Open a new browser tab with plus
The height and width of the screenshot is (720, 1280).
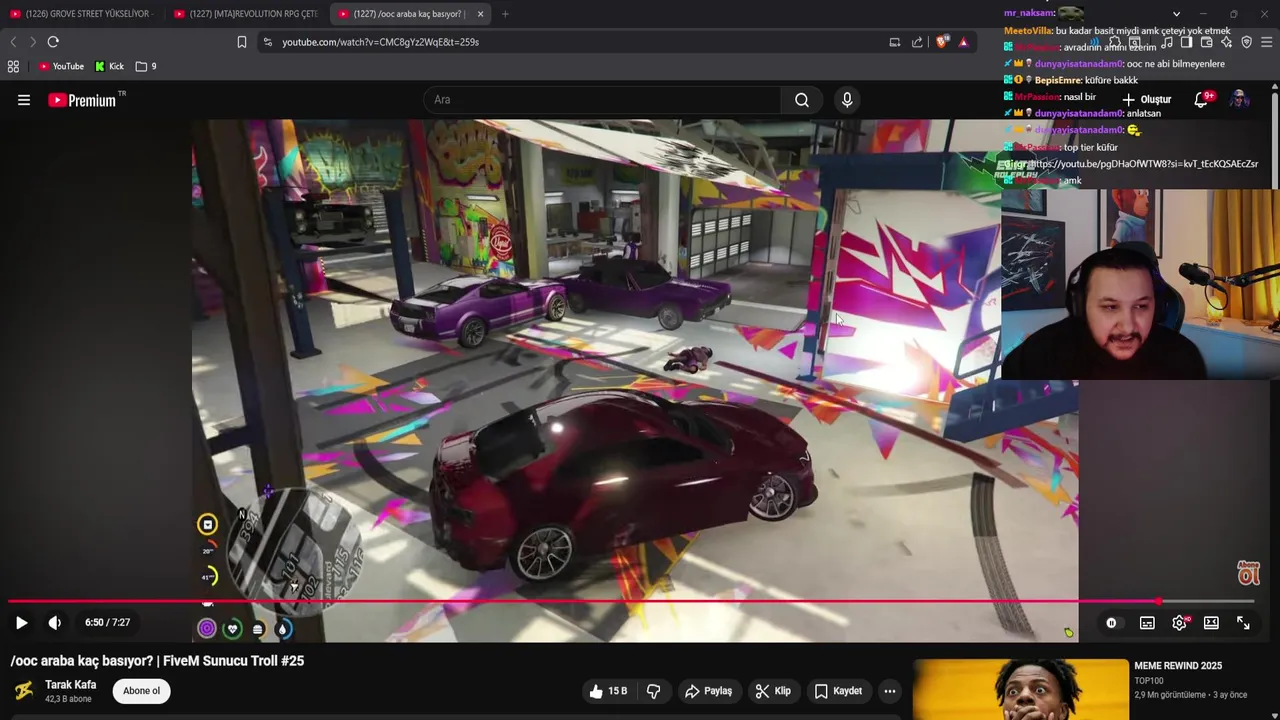505,14
